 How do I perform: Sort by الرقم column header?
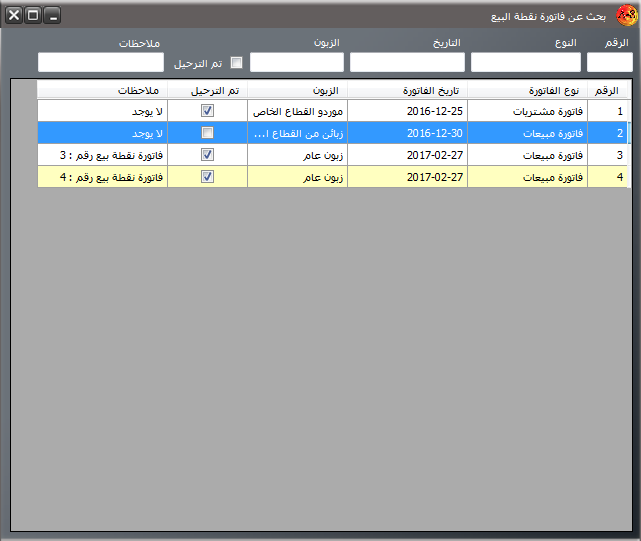tap(609, 90)
